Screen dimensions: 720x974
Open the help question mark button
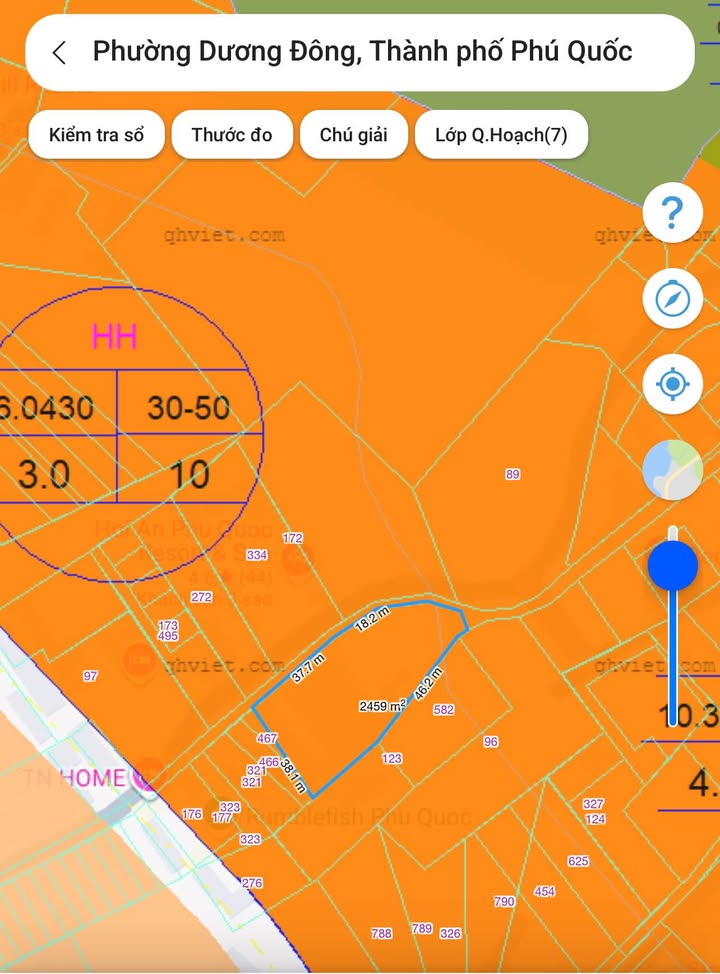[x=672, y=212]
